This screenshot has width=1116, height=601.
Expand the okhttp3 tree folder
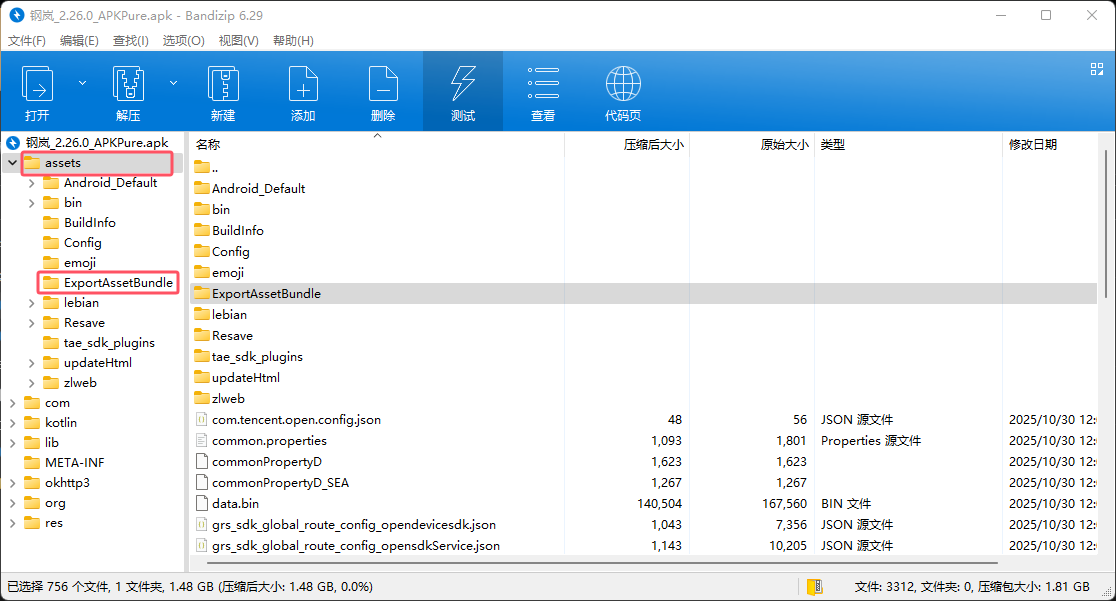click(12, 483)
